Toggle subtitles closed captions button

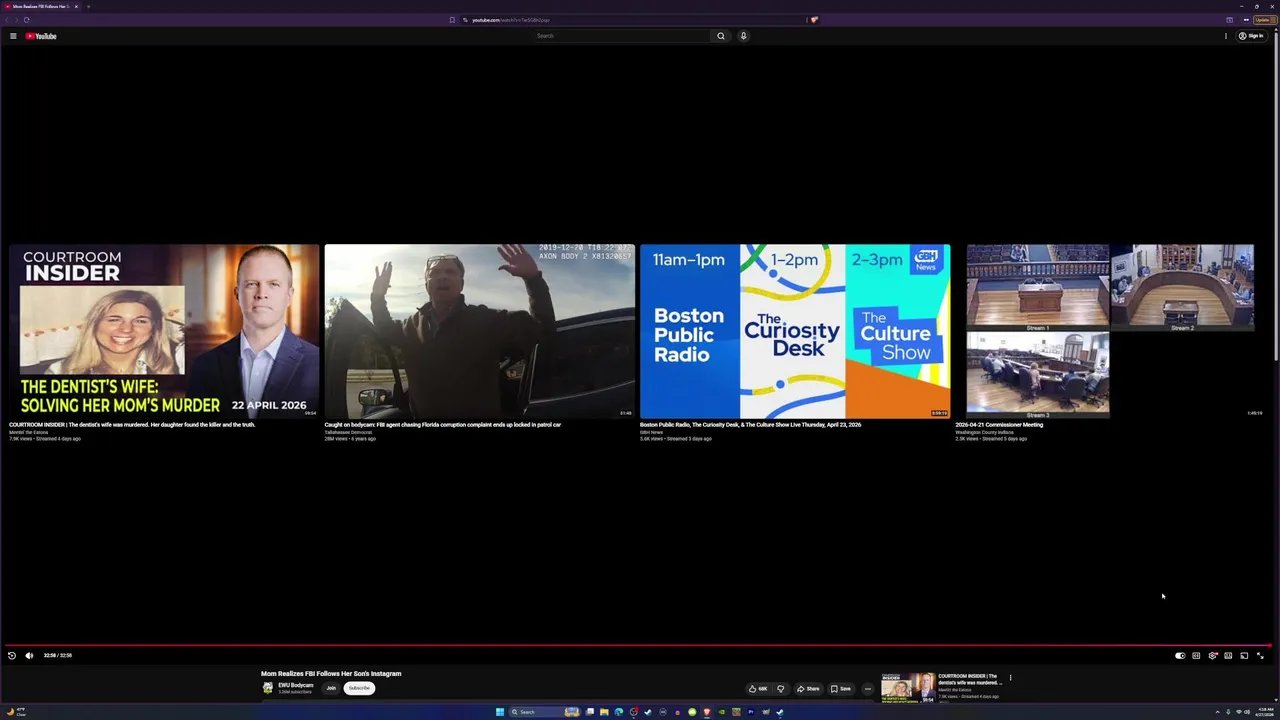click(x=1196, y=656)
